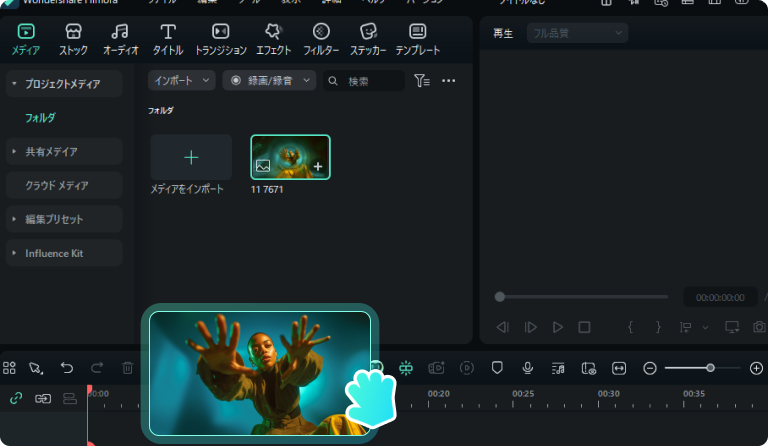Open the audio mixer music-list icon
768x446 pixels.
(x=558, y=368)
